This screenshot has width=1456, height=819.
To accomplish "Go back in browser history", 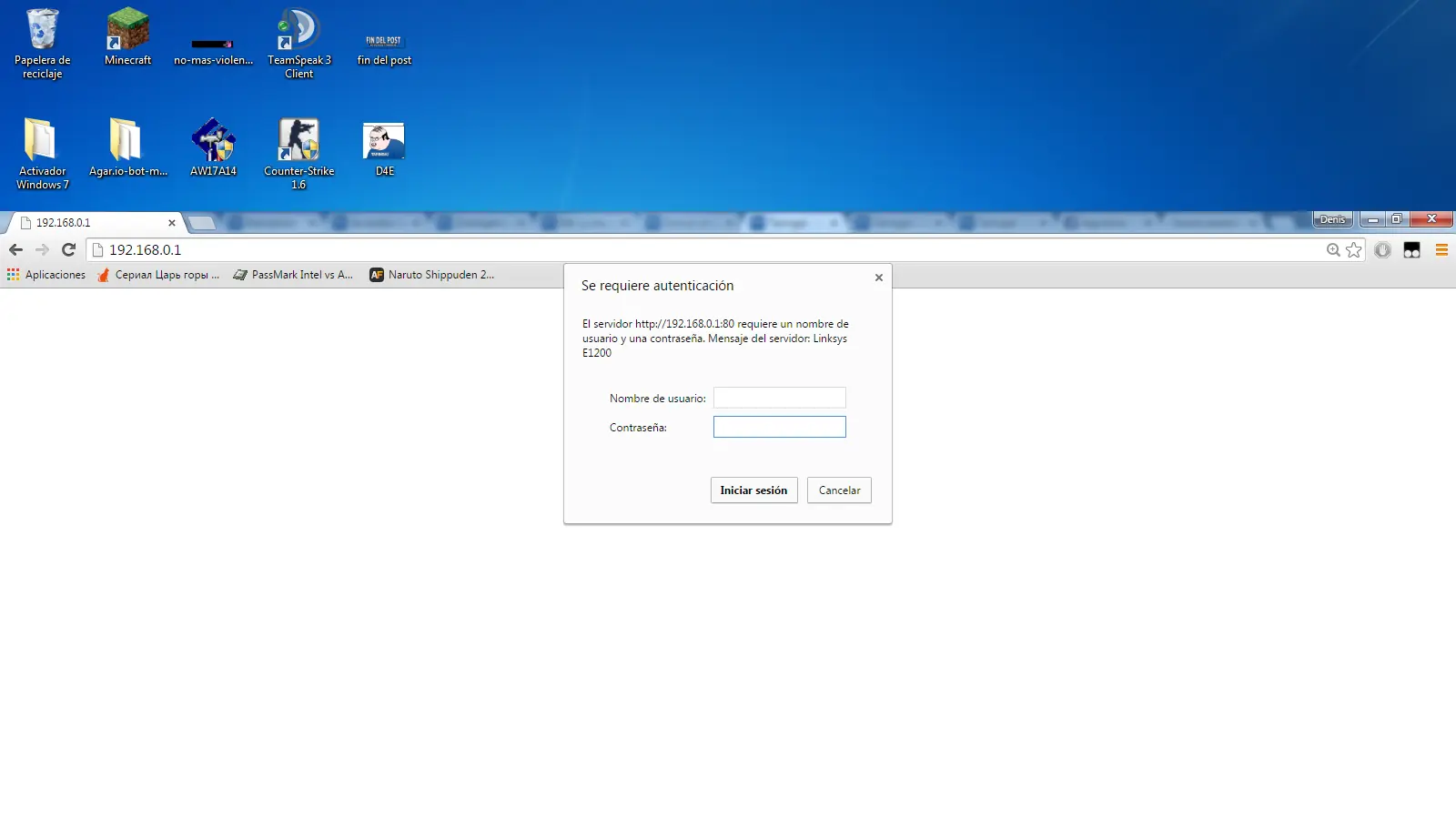I will 15,249.
